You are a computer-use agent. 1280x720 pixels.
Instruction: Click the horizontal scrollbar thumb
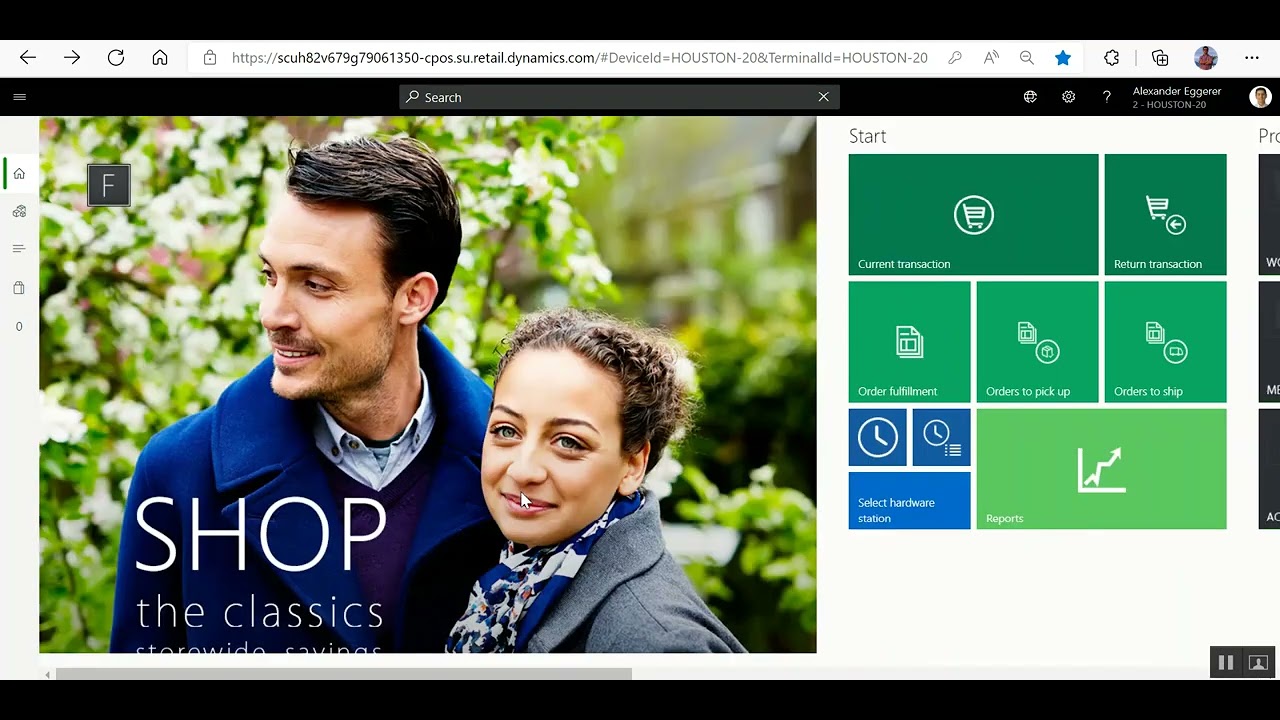(x=343, y=674)
